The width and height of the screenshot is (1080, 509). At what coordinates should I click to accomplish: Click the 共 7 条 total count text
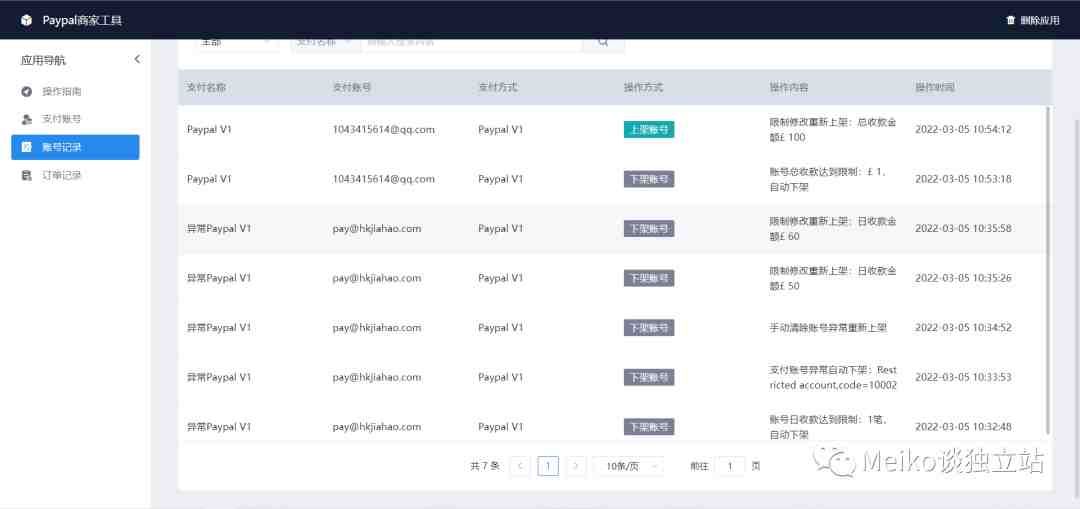(484, 466)
